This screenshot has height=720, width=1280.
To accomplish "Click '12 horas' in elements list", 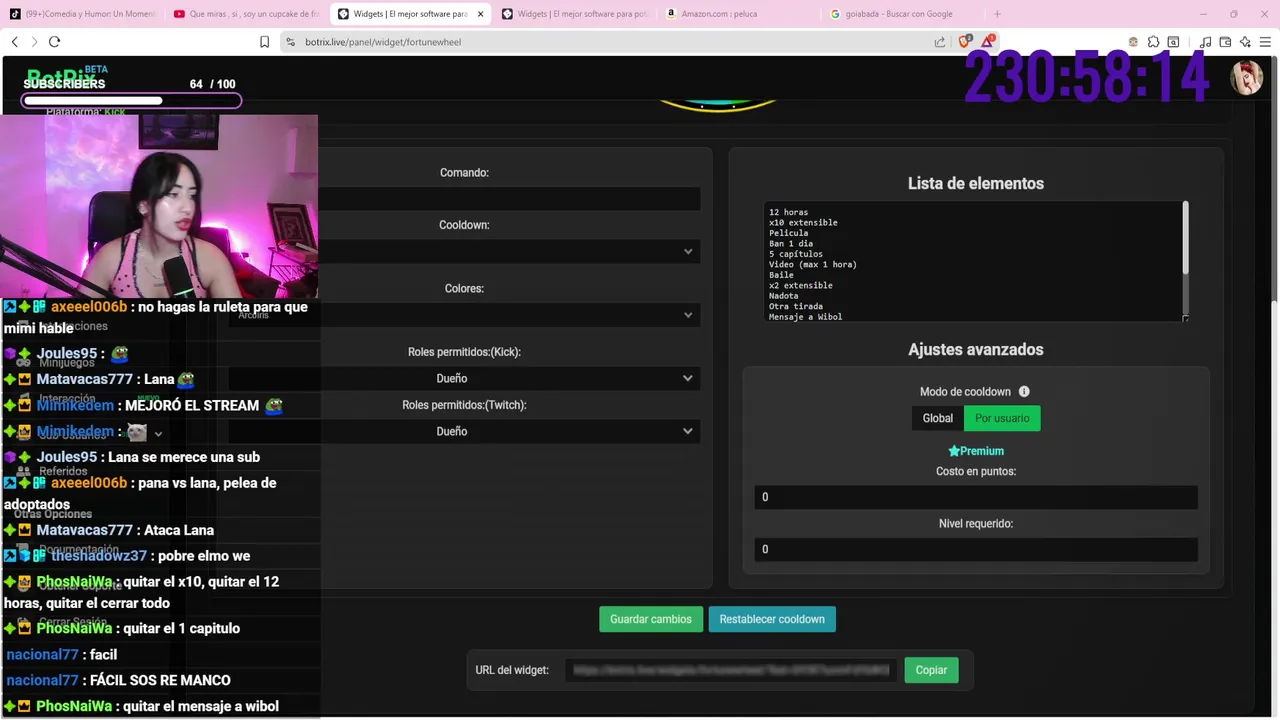I will [x=788, y=212].
